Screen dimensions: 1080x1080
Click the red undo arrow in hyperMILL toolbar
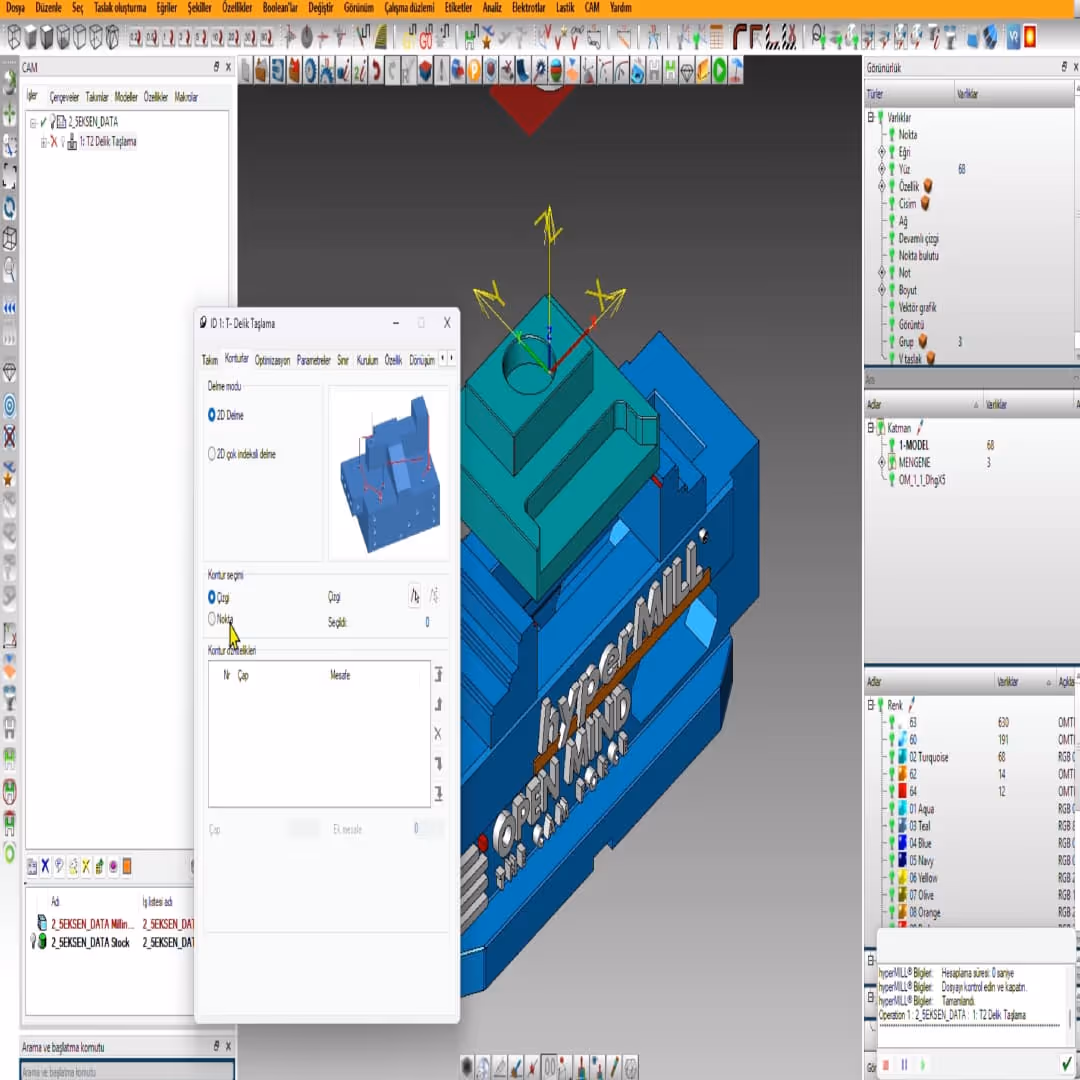[376, 71]
